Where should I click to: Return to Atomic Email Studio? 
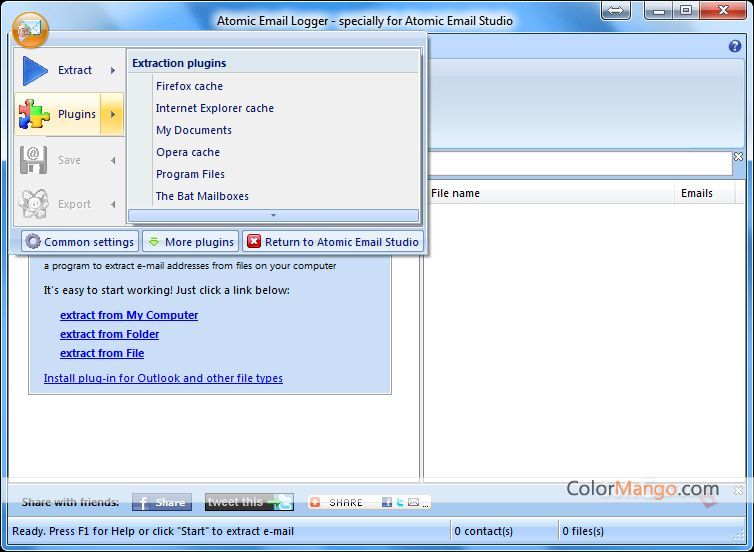point(333,242)
